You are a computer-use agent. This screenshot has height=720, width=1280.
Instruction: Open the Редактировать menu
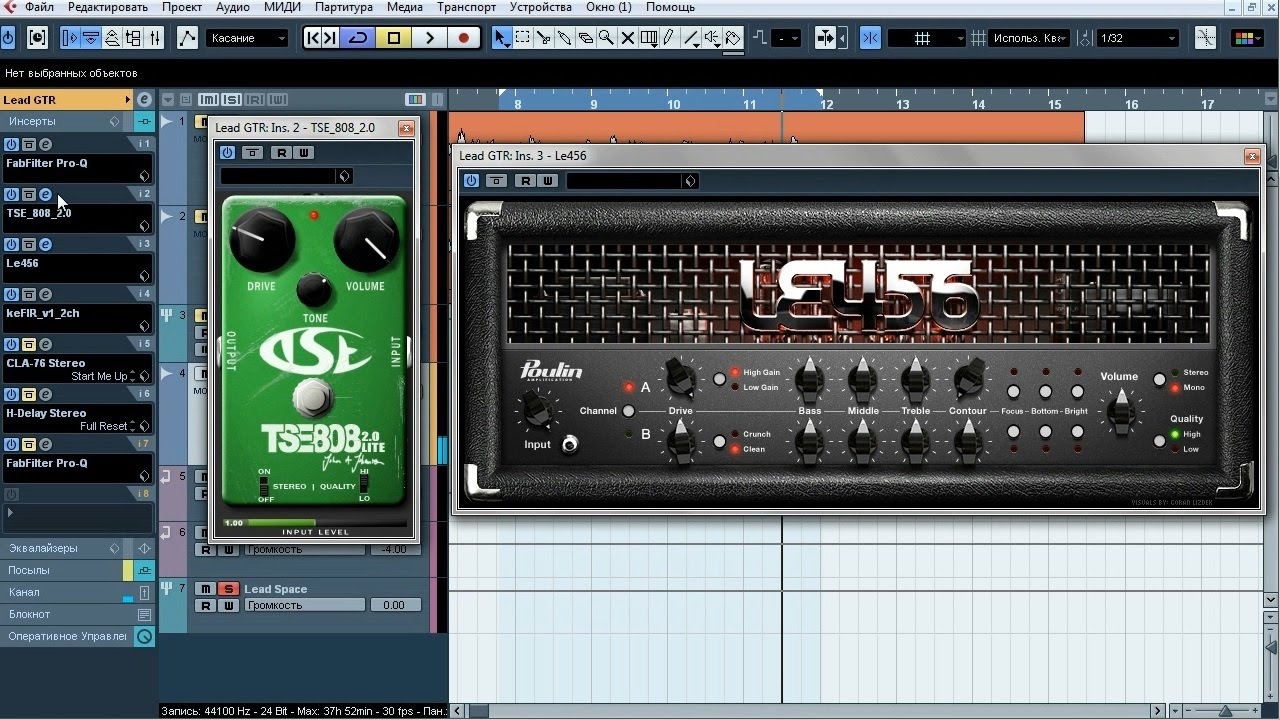pyautogui.click(x=107, y=7)
